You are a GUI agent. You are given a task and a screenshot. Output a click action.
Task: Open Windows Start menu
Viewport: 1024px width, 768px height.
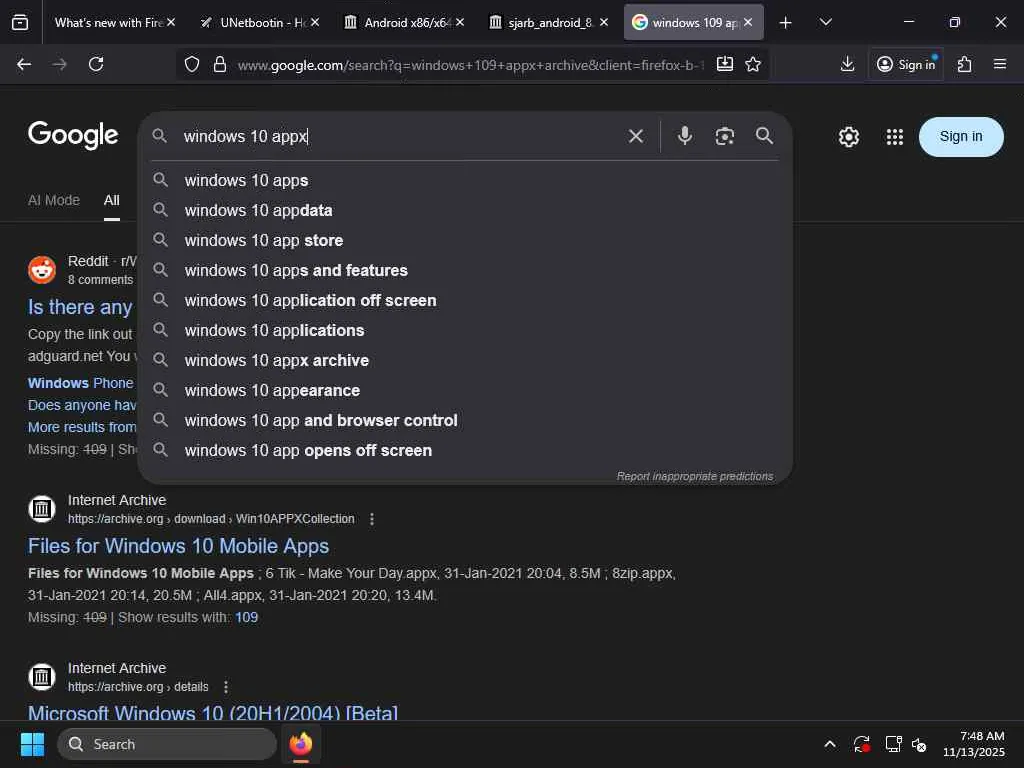(32, 744)
